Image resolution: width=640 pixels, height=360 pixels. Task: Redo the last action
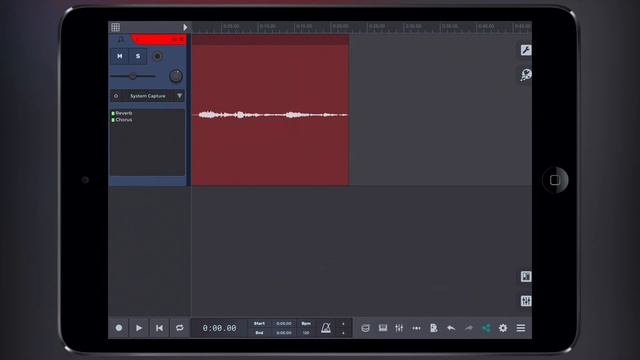pos(468,328)
